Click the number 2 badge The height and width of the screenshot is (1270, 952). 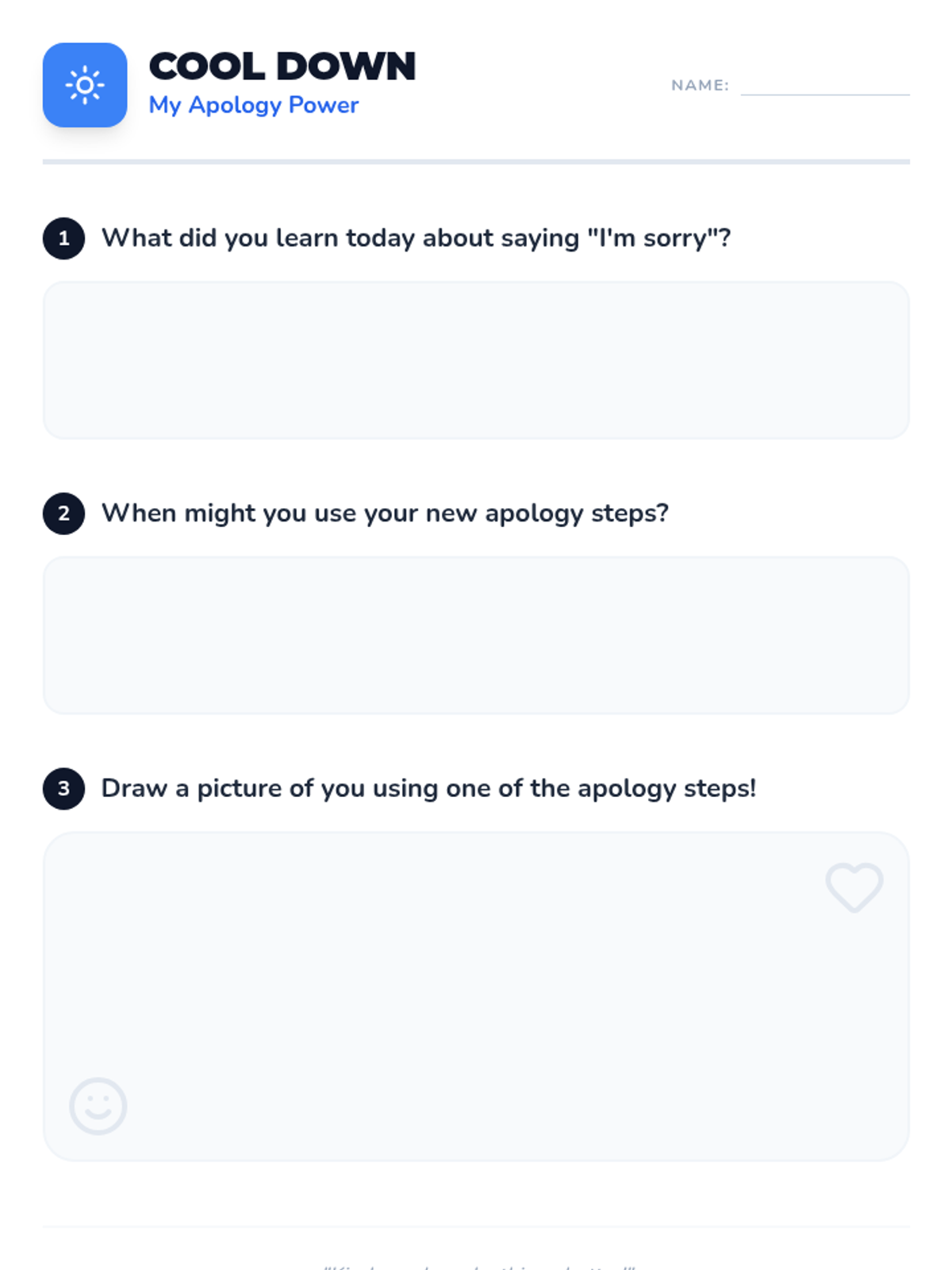63,514
